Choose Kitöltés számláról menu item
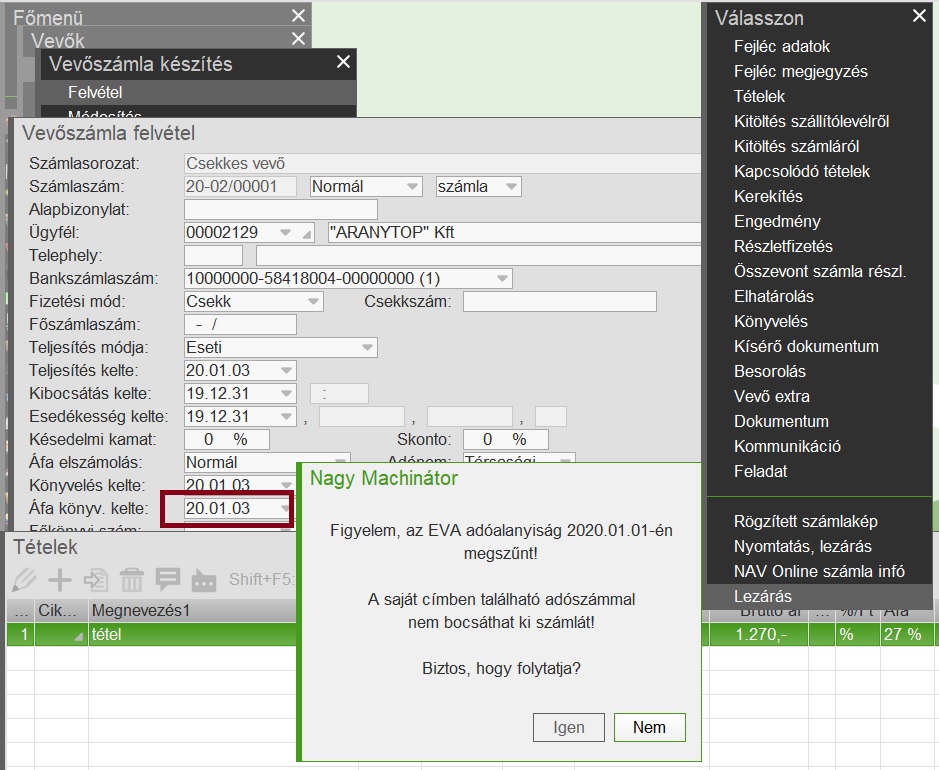Image resolution: width=939 pixels, height=770 pixels. coord(796,146)
